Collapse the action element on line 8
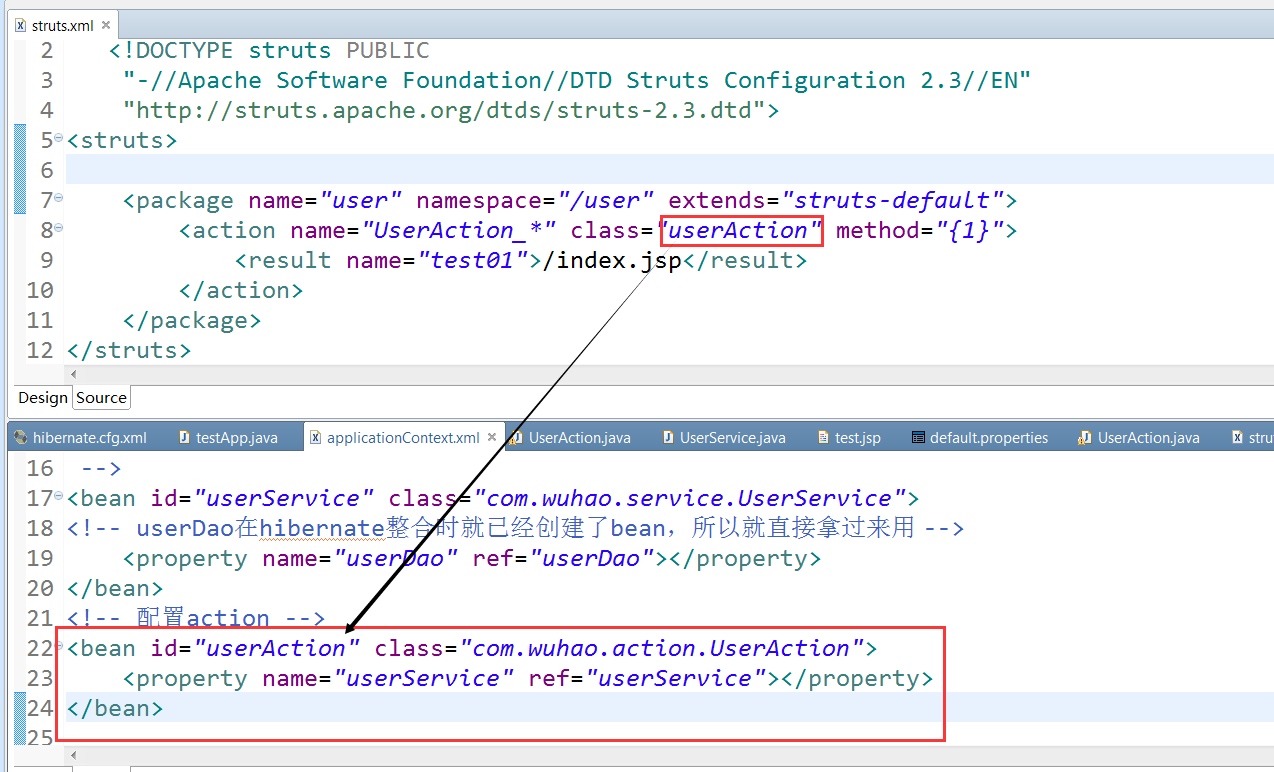 [58, 227]
